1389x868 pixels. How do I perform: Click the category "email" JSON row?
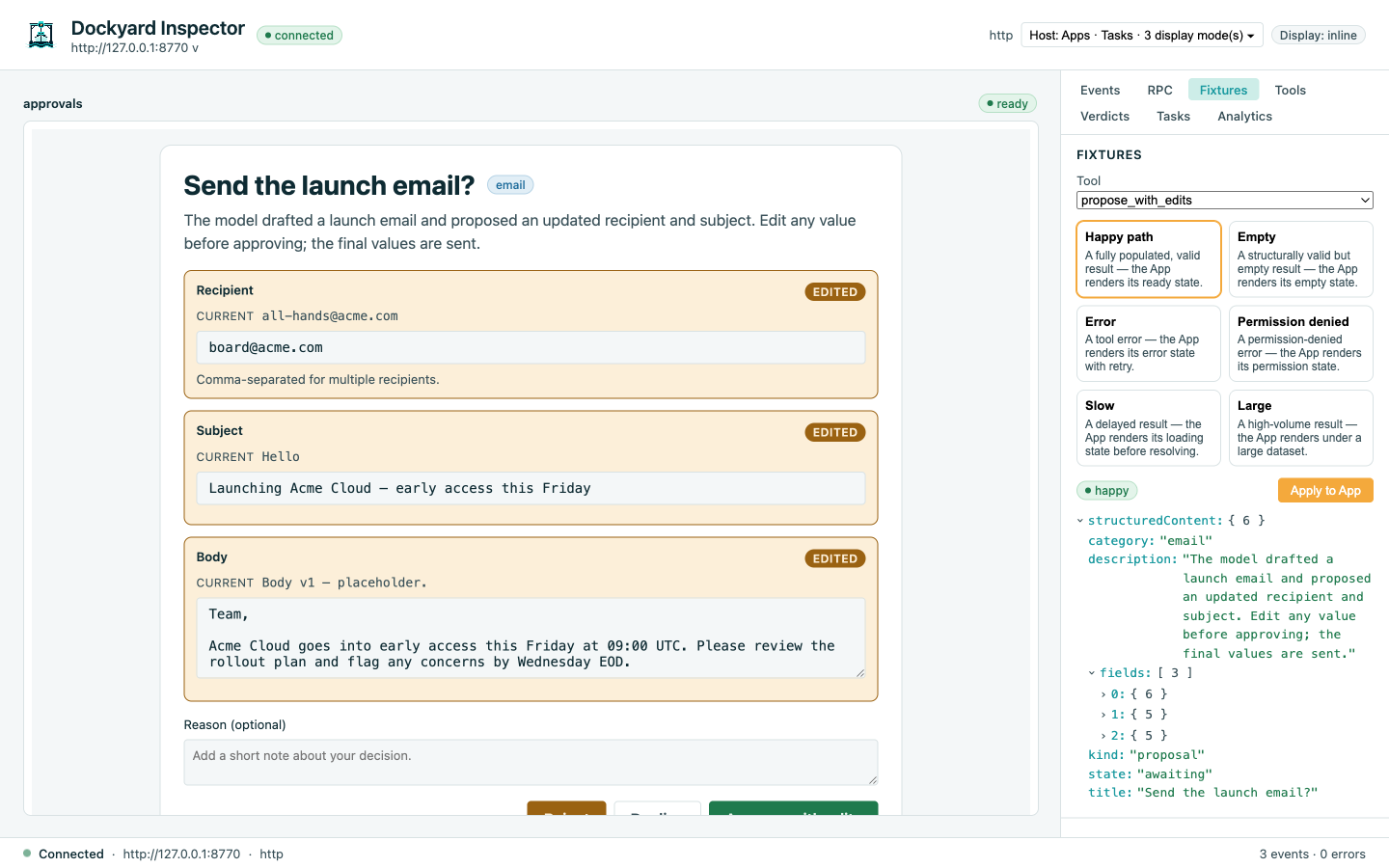pyautogui.click(x=1150, y=541)
